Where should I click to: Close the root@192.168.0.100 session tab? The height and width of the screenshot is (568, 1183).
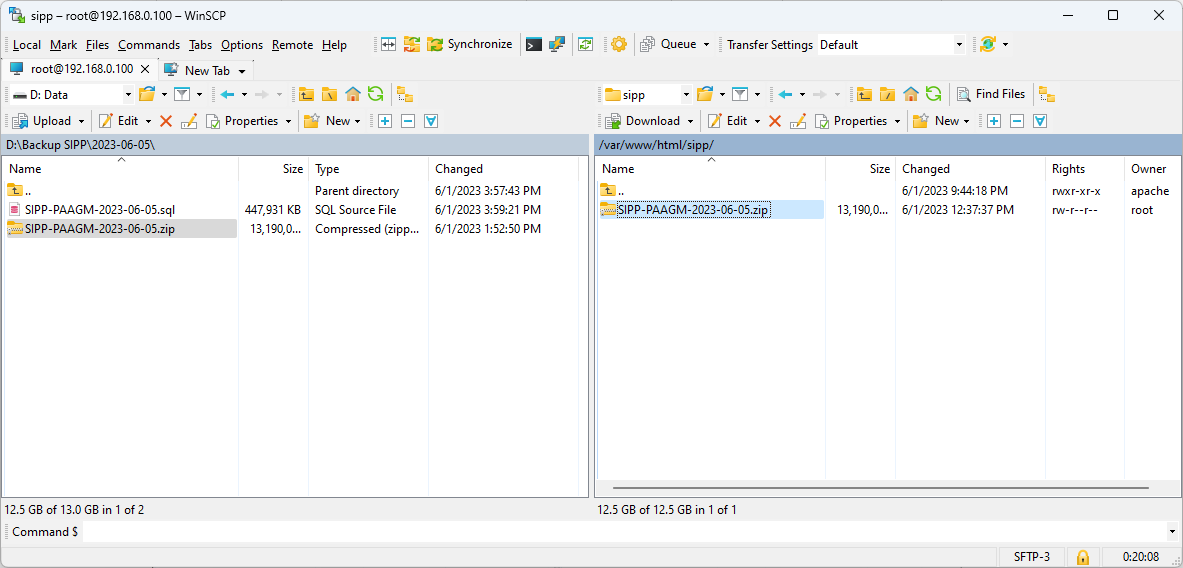tap(146, 69)
